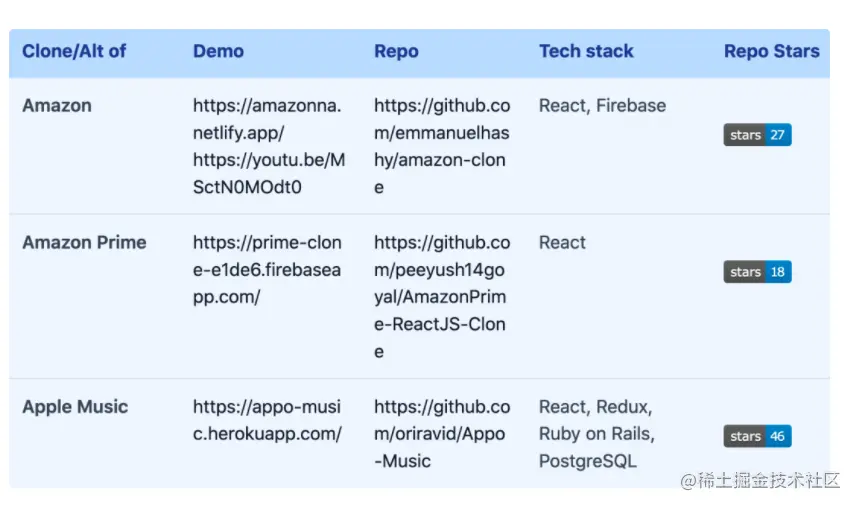The image size is (857, 507).
Task: Click the stars 27 badge for Amazon
Action: pos(757,135)
